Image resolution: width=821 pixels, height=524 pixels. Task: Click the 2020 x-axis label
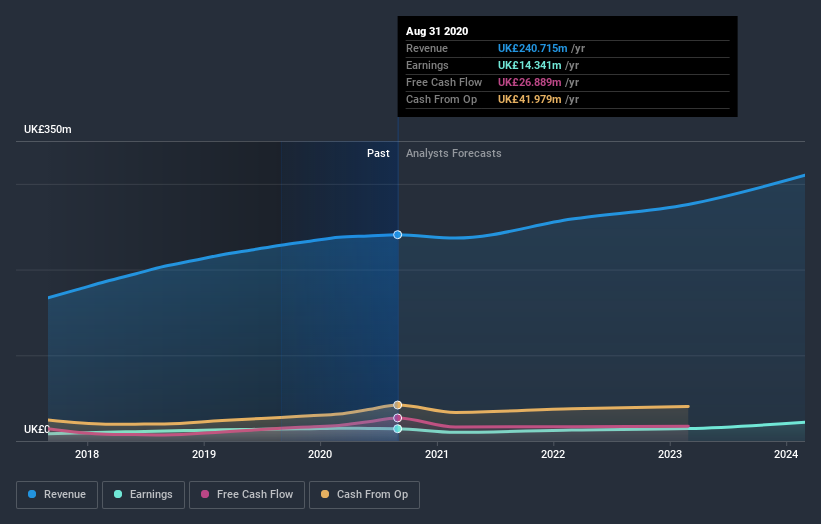click(320, 454)
